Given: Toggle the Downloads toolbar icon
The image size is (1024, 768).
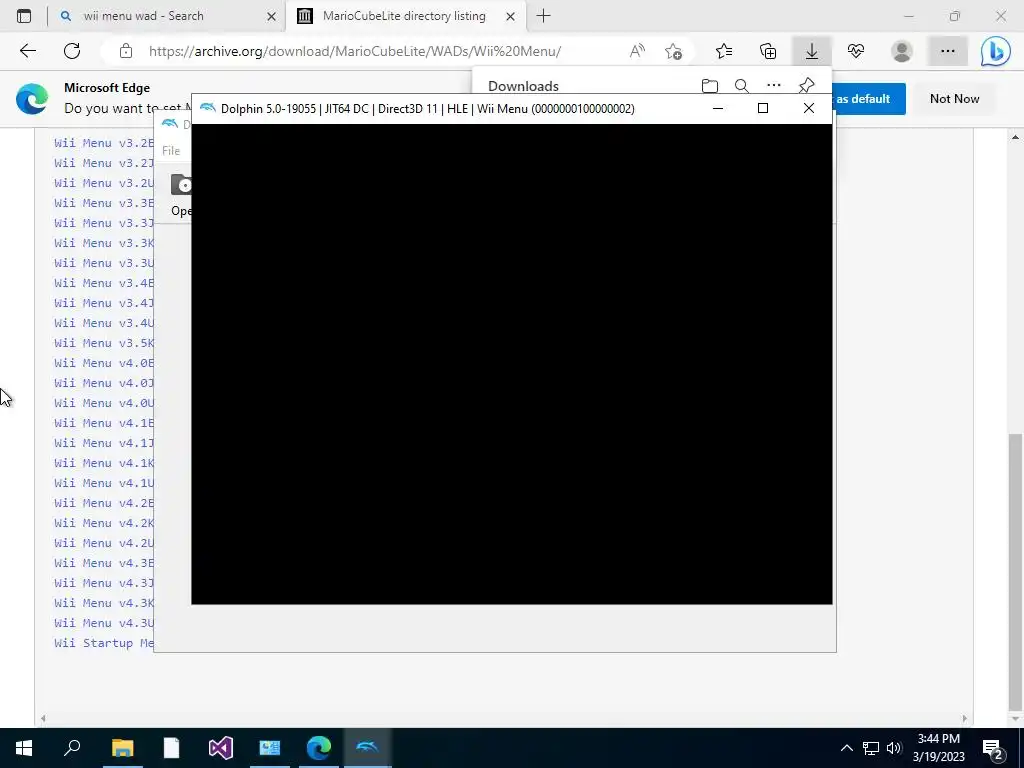Looking at the screenshot, I should (x=812, y=51).
